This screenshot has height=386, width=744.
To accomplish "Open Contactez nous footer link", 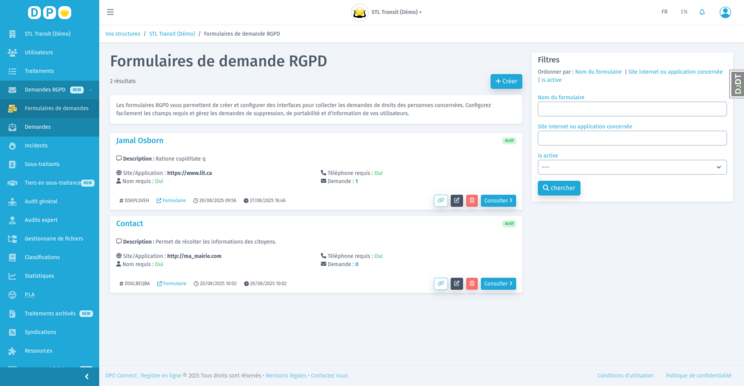I will pyautogui.click(x=329, y=376).
